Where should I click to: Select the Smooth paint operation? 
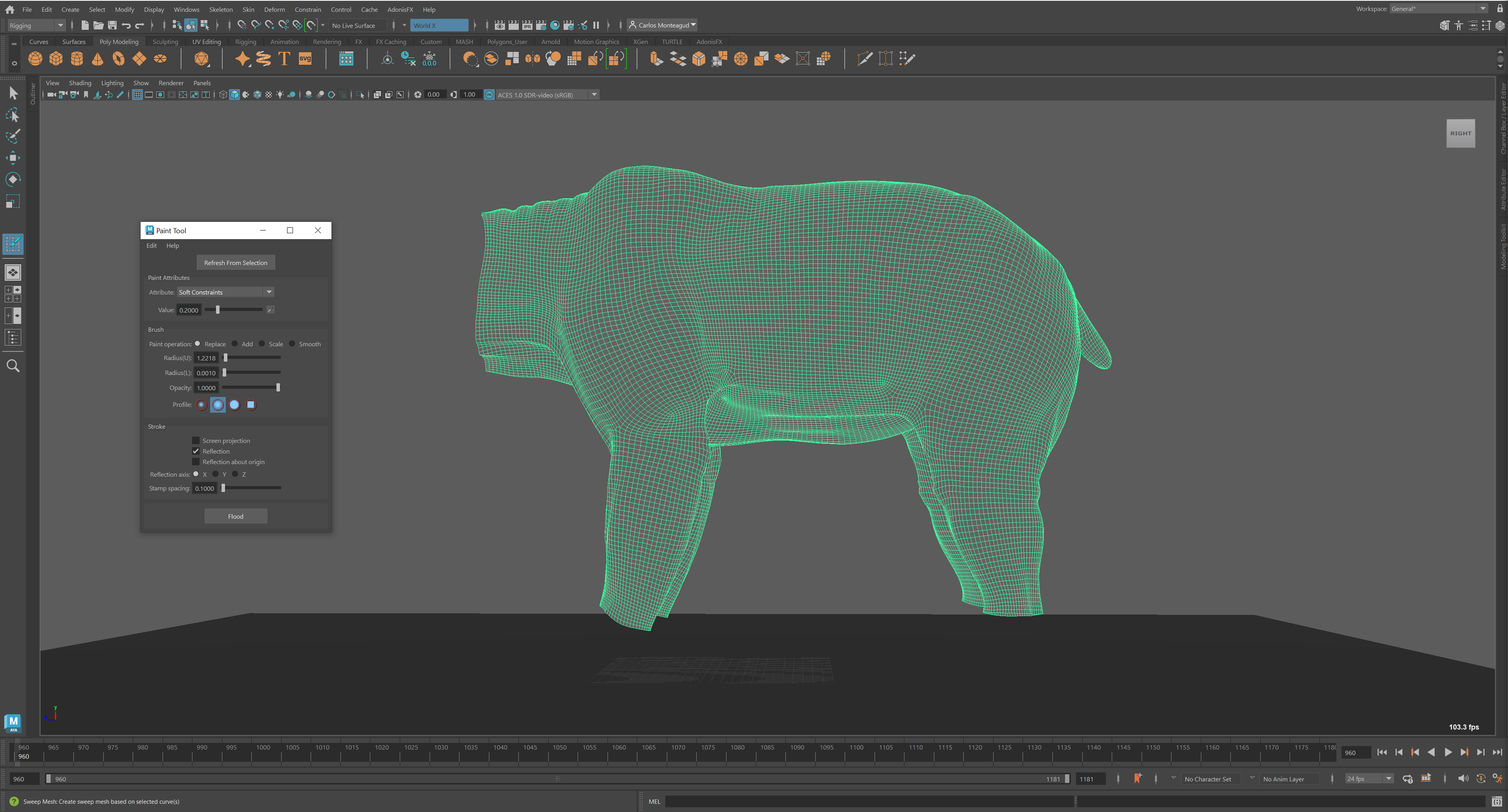point(292,344)
